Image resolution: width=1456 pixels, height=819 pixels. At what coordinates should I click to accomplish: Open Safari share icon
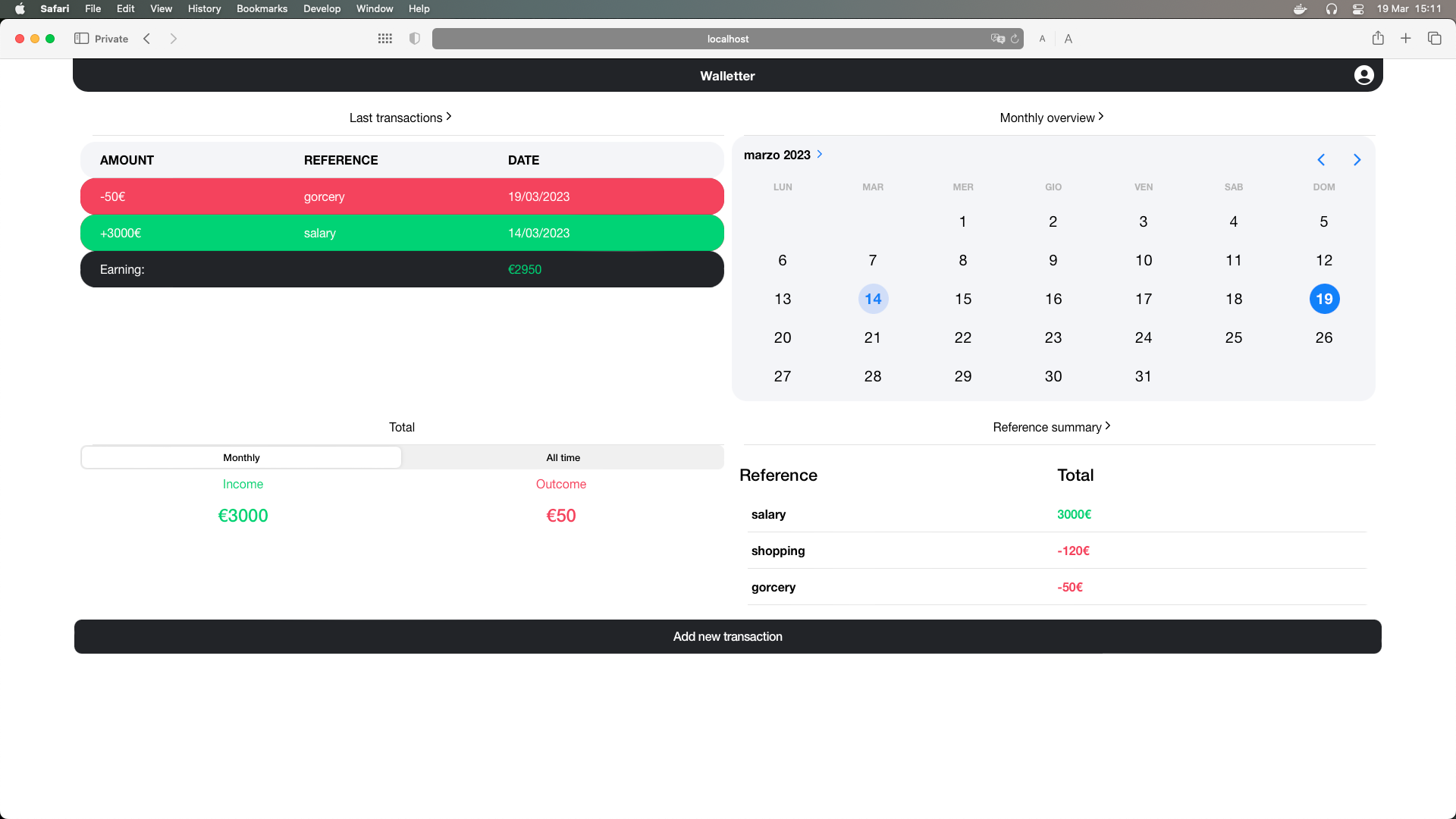click(x=1378, y=39)
